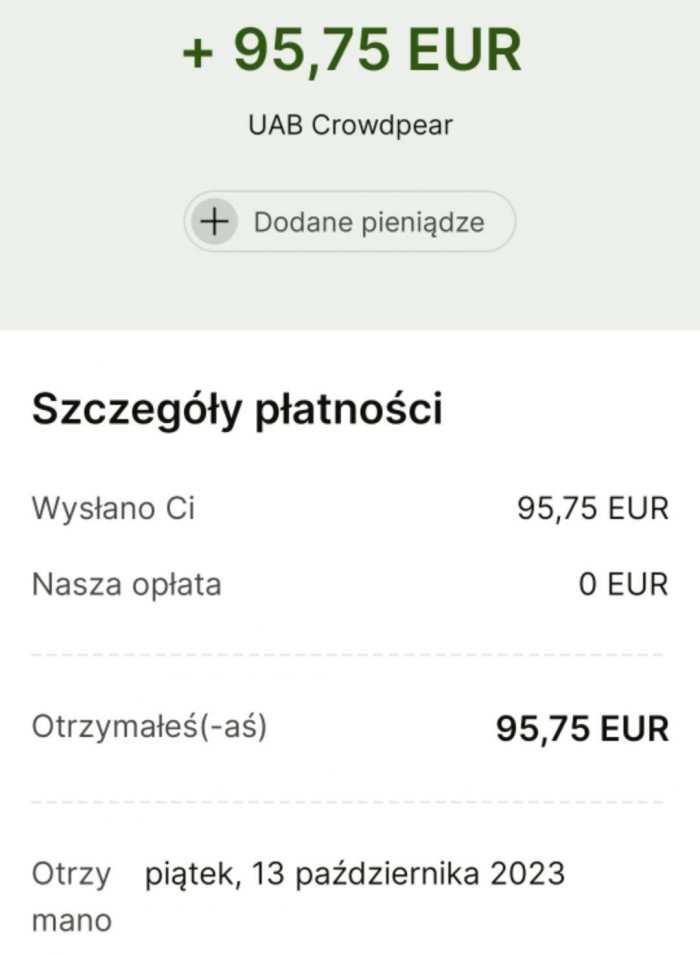Tap the Dodane pieniądze label text

coord(368,222)
